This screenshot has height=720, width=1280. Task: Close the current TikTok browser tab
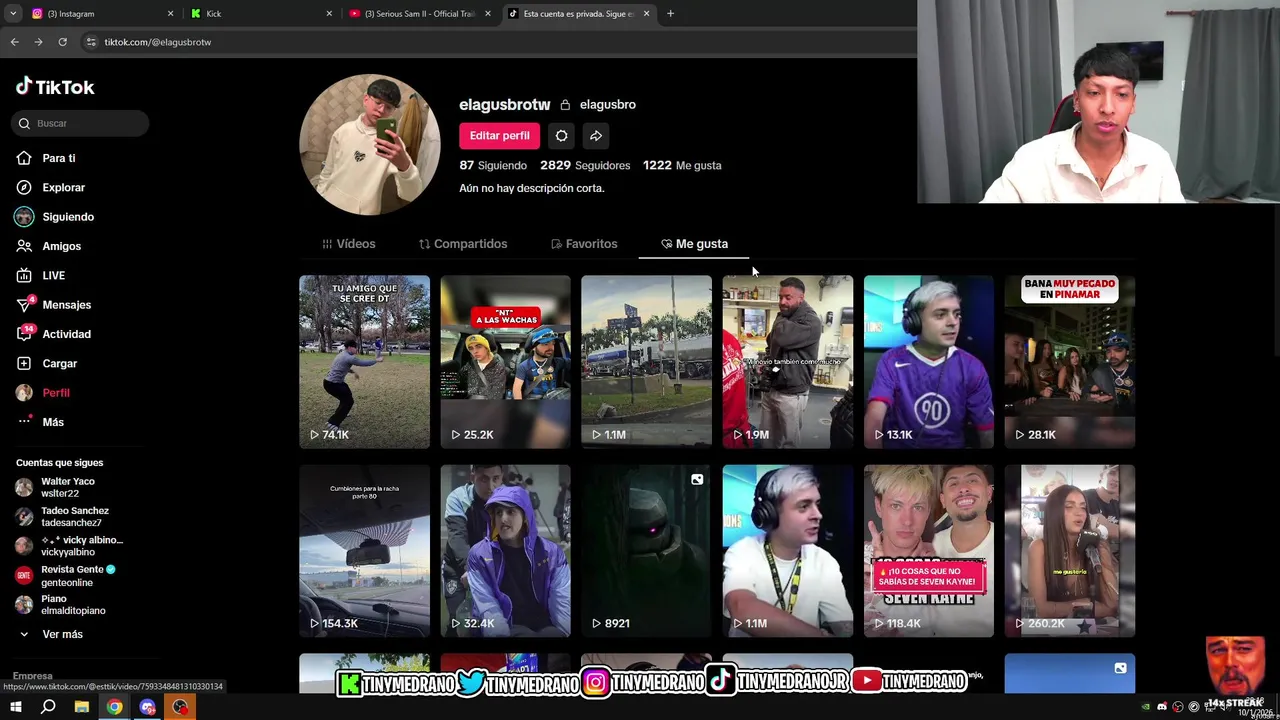tap(646, 14)
